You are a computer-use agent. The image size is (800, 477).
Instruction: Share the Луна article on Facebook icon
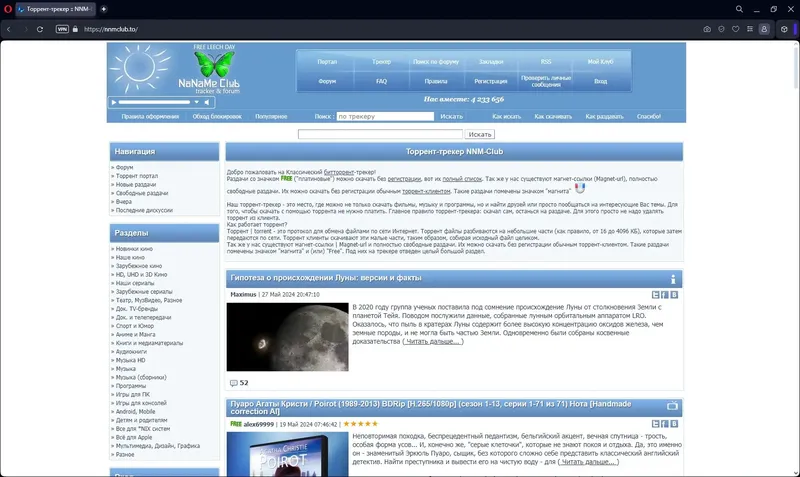tap(665, 295)
